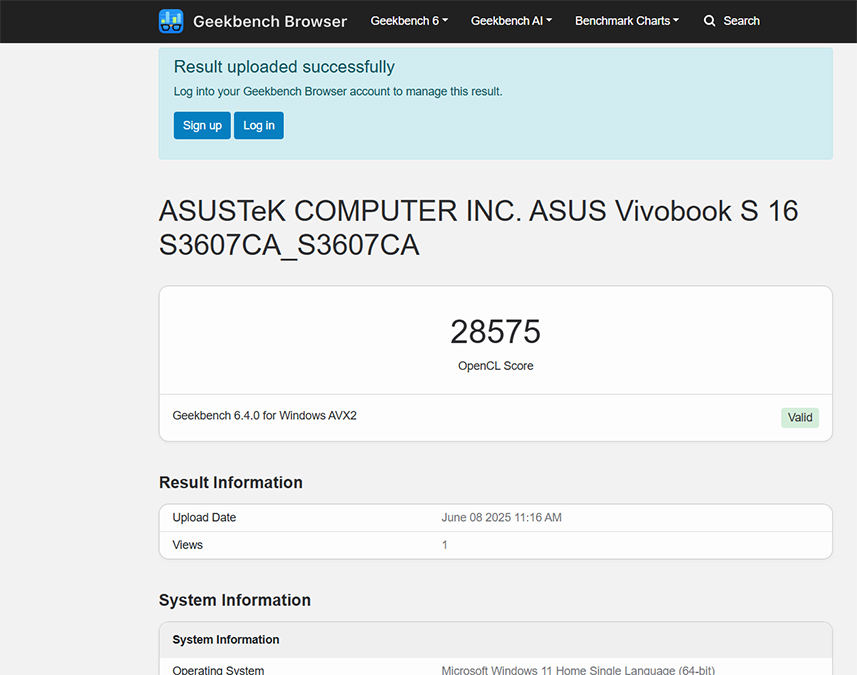Select the Upload Date label
Viewport: 857px width, 675px height.
(x=204, y=517)
